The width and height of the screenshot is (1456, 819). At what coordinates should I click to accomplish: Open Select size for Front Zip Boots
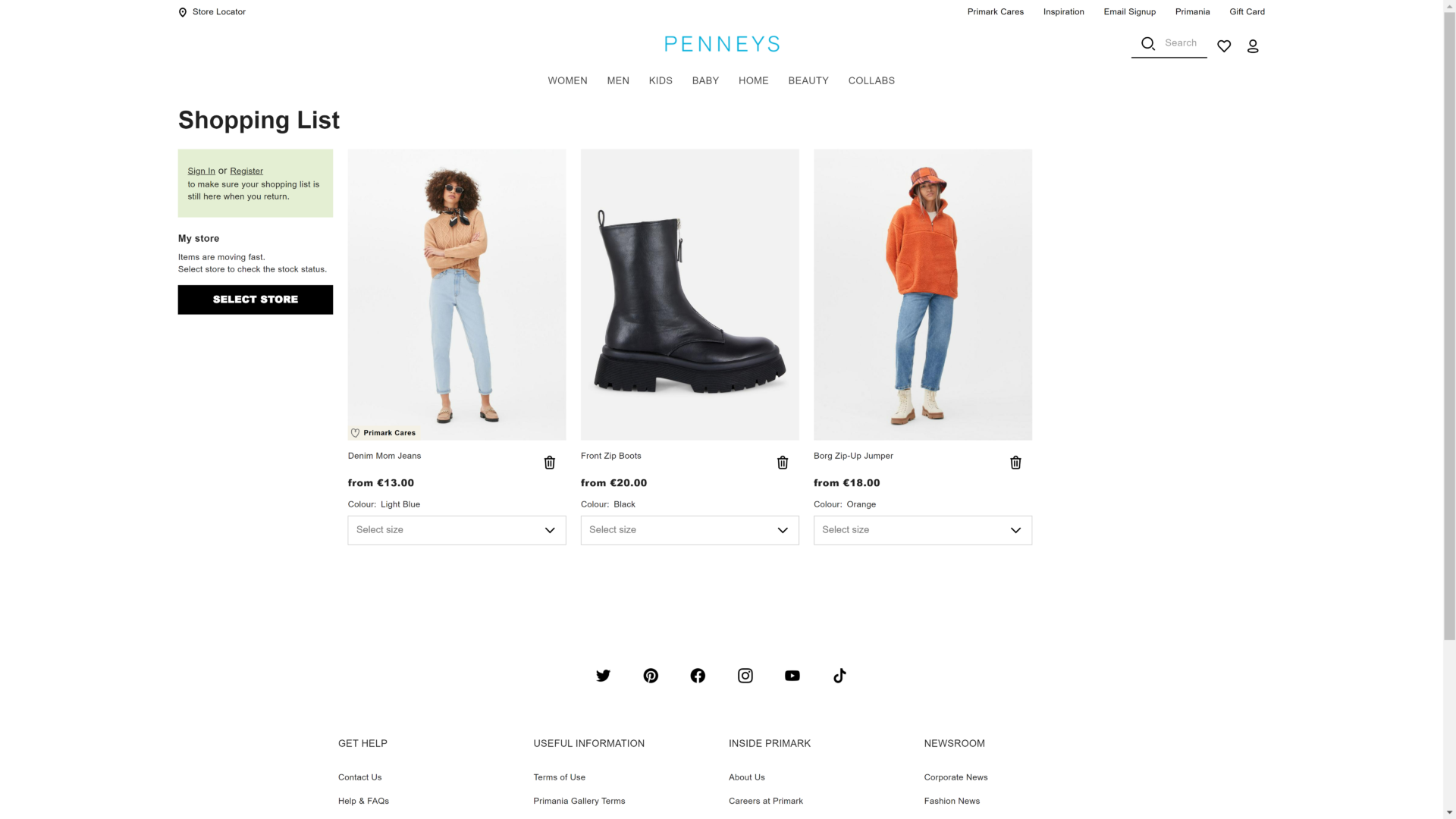(x=689, y=530)
